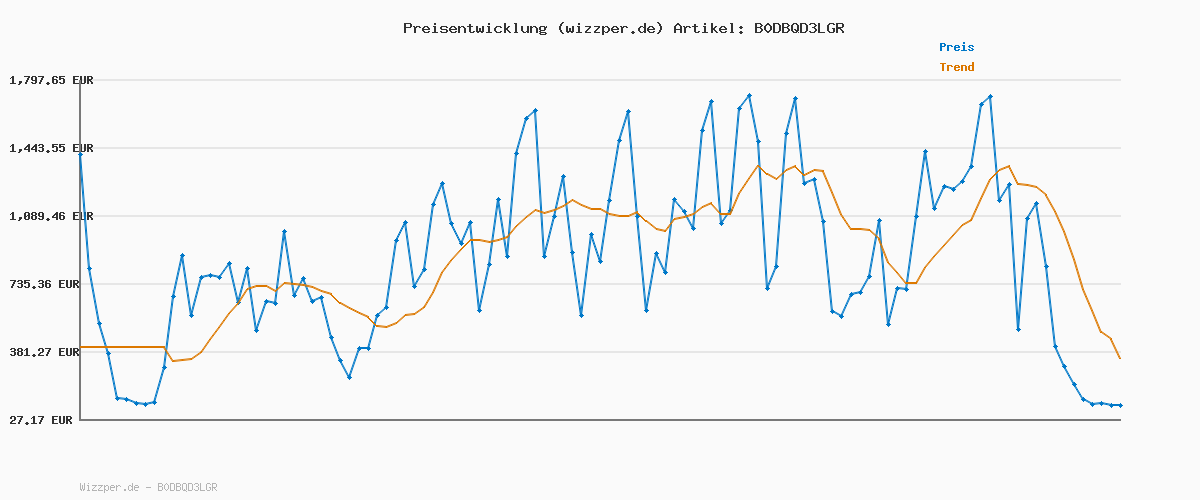1200x500 pixels.
Task: Click the chart title "Preisentwicklung (wizzper.de)"
Action: coord(533,28)
